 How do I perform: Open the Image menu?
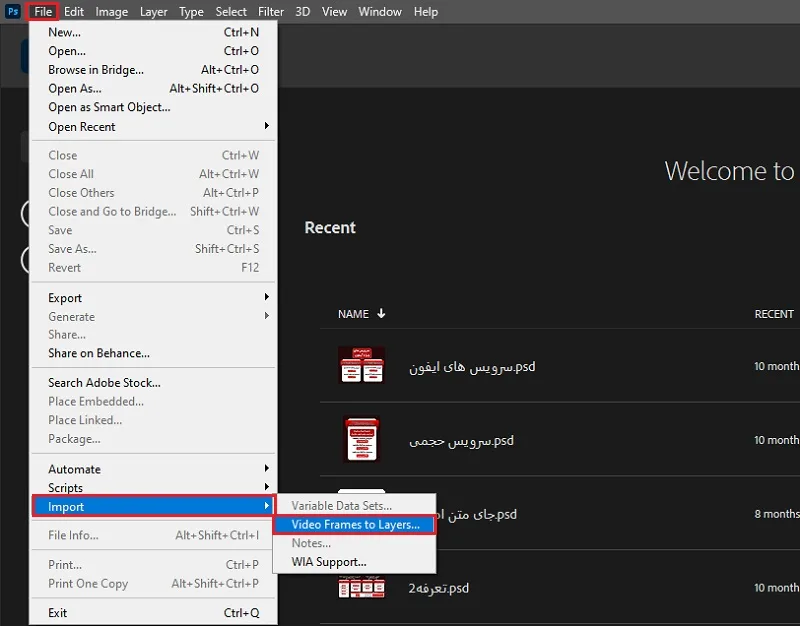click(111, 11)
